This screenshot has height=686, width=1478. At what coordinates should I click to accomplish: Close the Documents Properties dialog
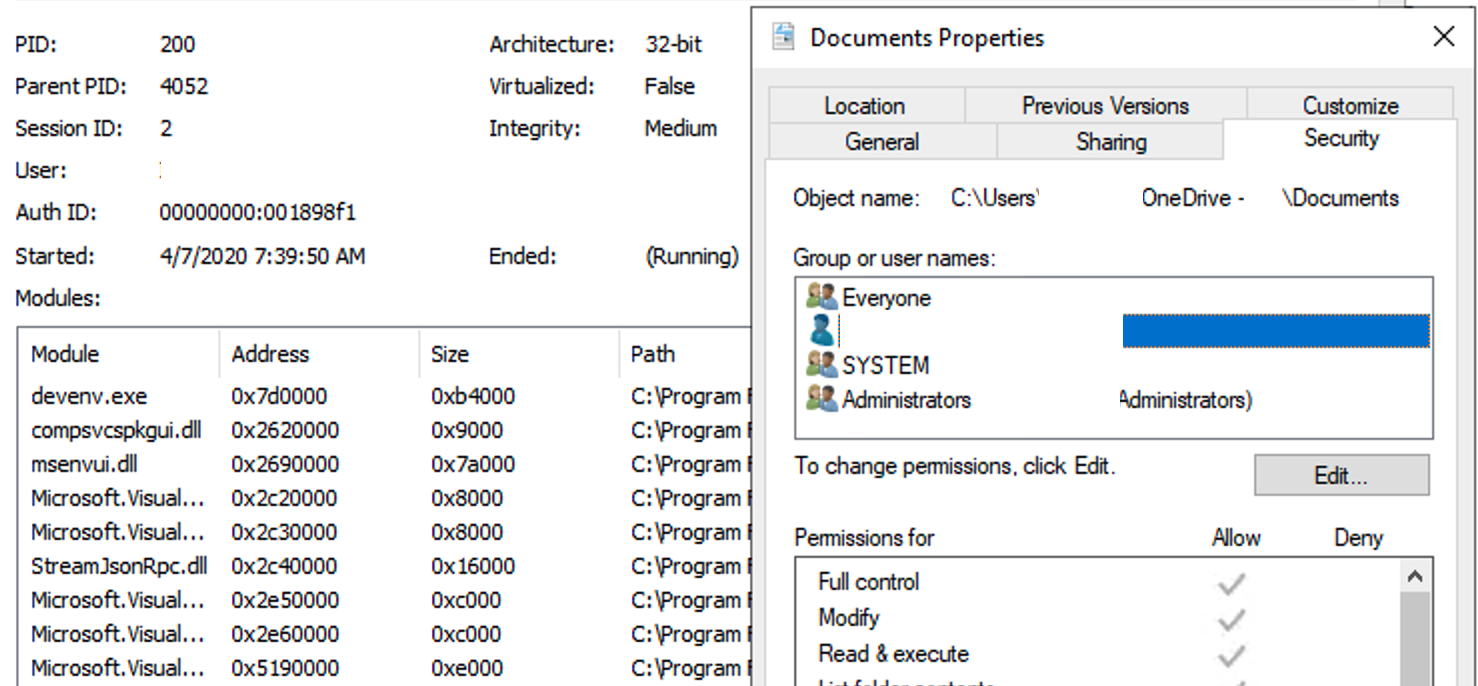click(1443, 37)
